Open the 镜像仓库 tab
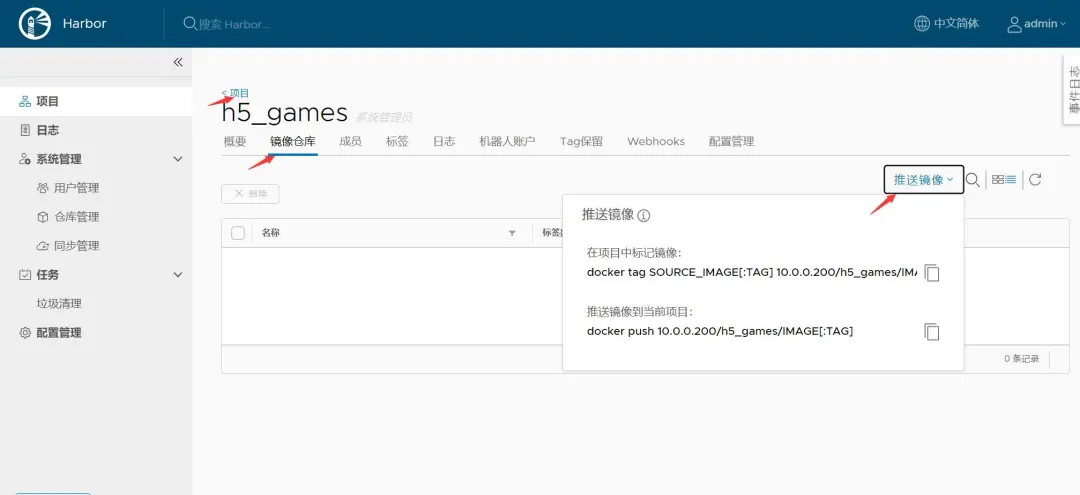Viewport: 1080px width, 495px height. pyautogui.click(x=293, y=141)
